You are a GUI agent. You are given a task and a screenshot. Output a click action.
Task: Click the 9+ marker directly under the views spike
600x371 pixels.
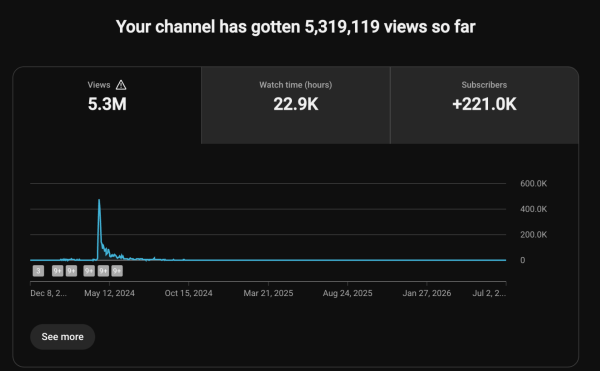pyautogui.click(x=103, y=271)
